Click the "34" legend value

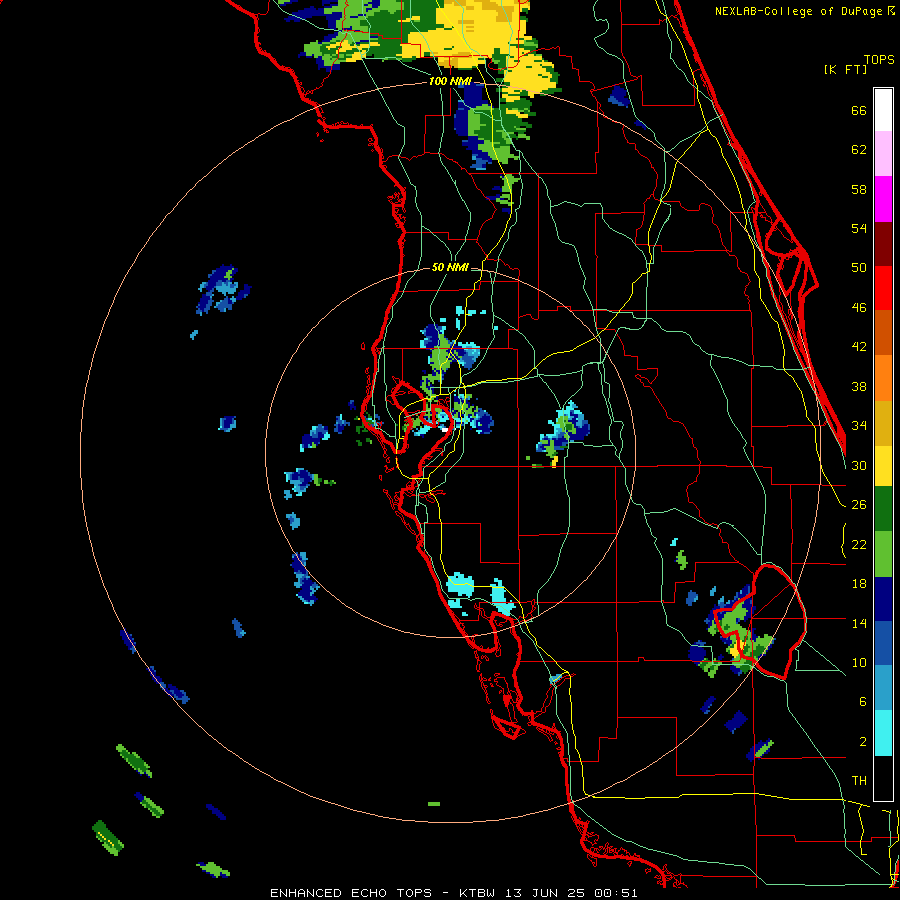859,426
